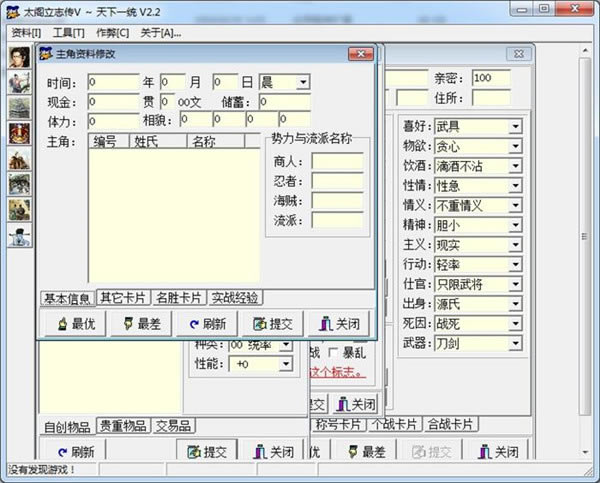Expand the 喜好 dropdown showing 武具
The image size is (600, 483).
pyautogui.click(x=515, y=127)
